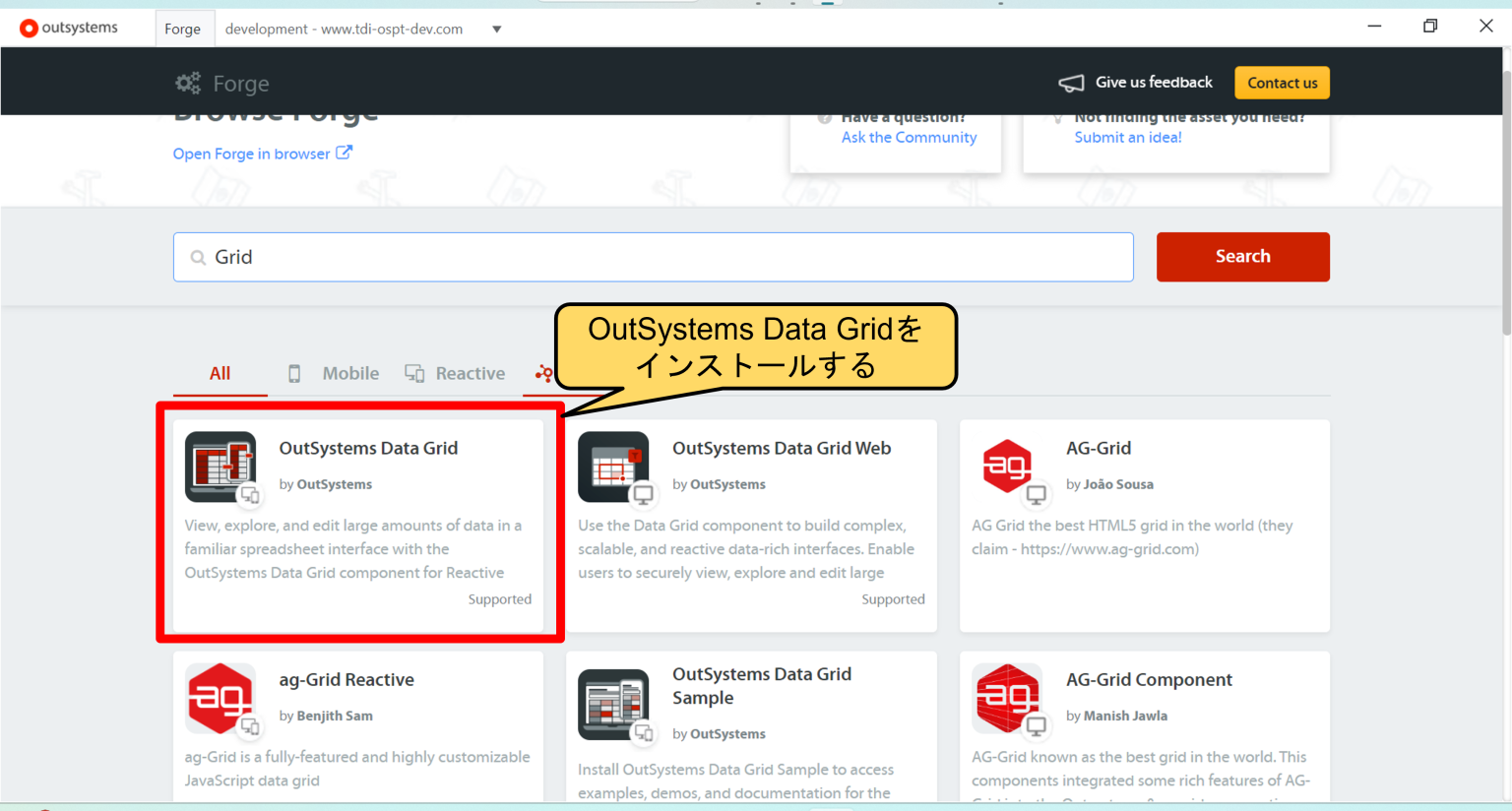Select the AG-Grid component icon
Screen dimensions: 1512x811
point(1008,468)
